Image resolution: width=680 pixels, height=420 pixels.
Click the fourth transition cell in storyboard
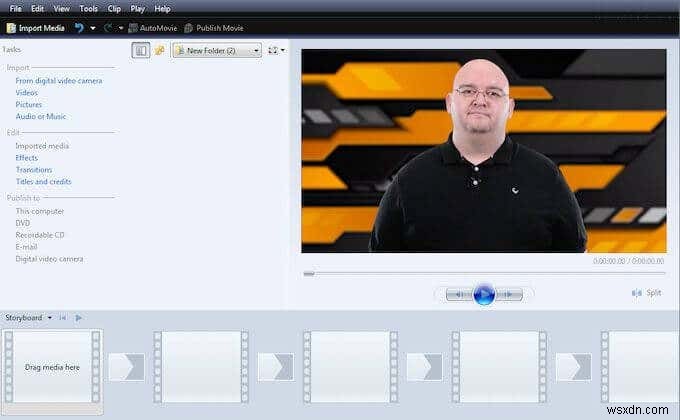pyautogui.click(x=574, y=367)
